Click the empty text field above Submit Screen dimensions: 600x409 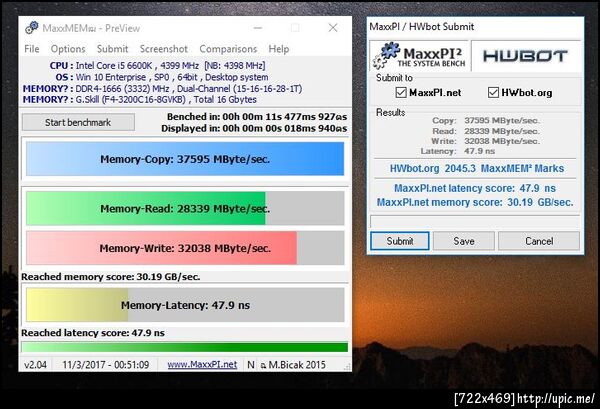pyautogui.click(x=475, y=222)
